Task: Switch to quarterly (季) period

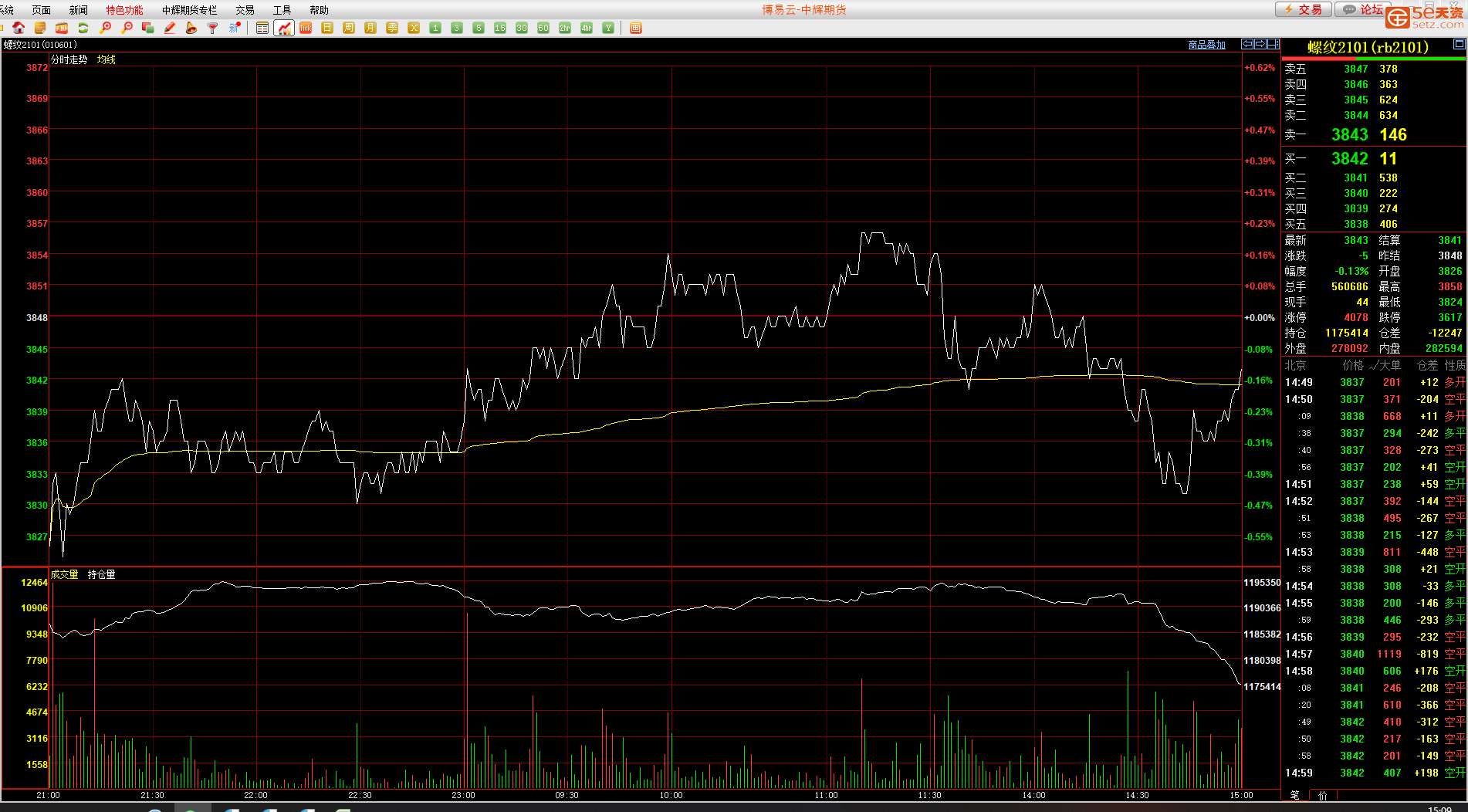Action: coord(392,28)
